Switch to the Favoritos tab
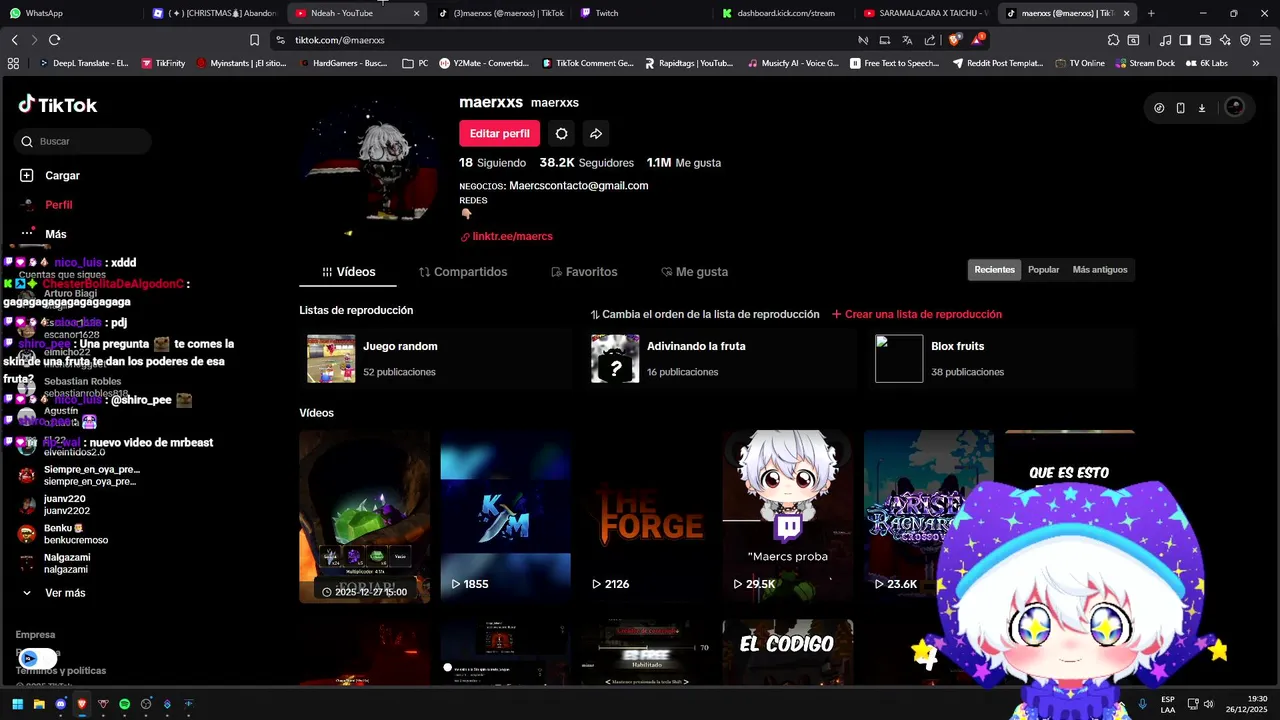1280x720 pixels. (x=584, y=272)
